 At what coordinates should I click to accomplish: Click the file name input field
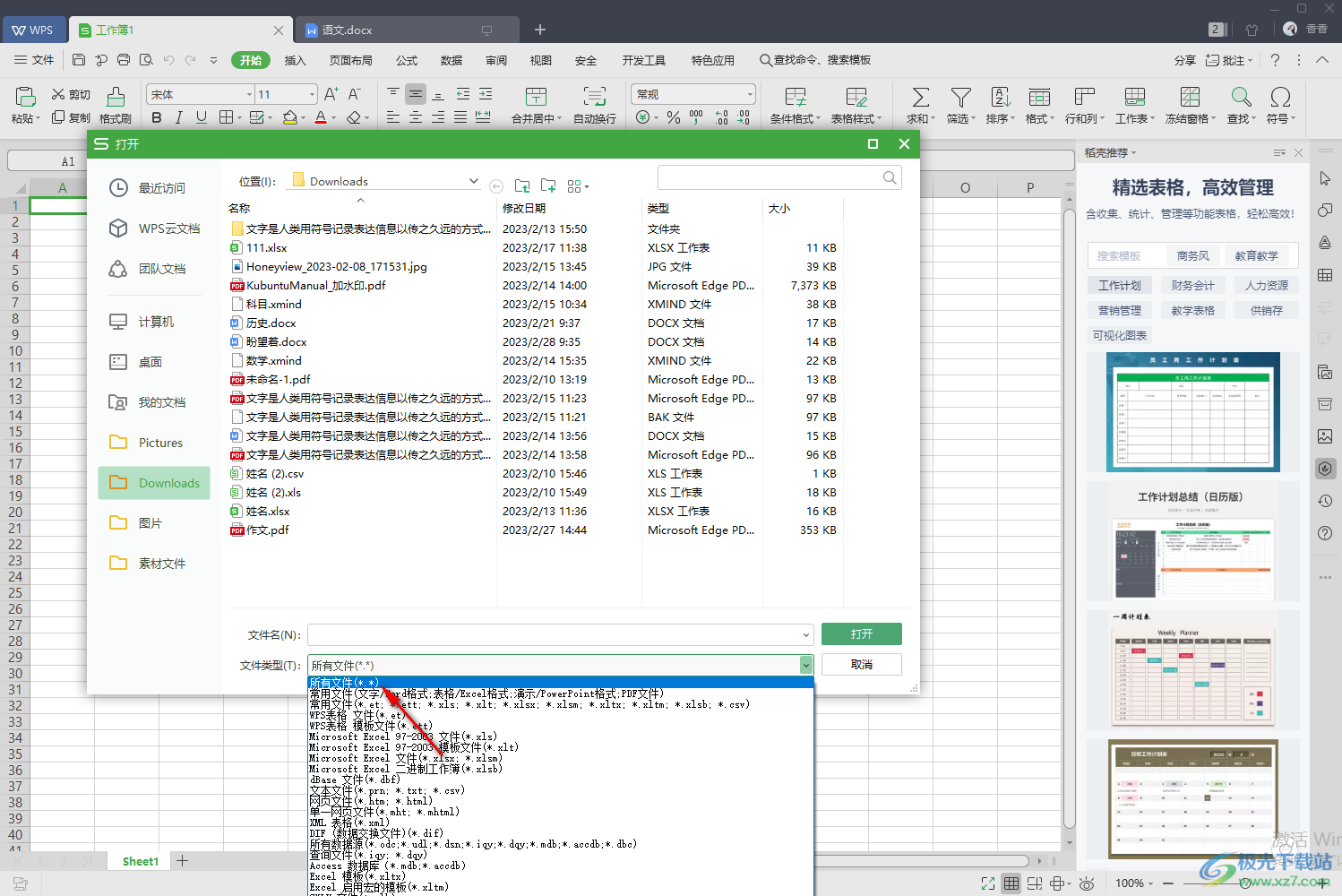point(554,635)
